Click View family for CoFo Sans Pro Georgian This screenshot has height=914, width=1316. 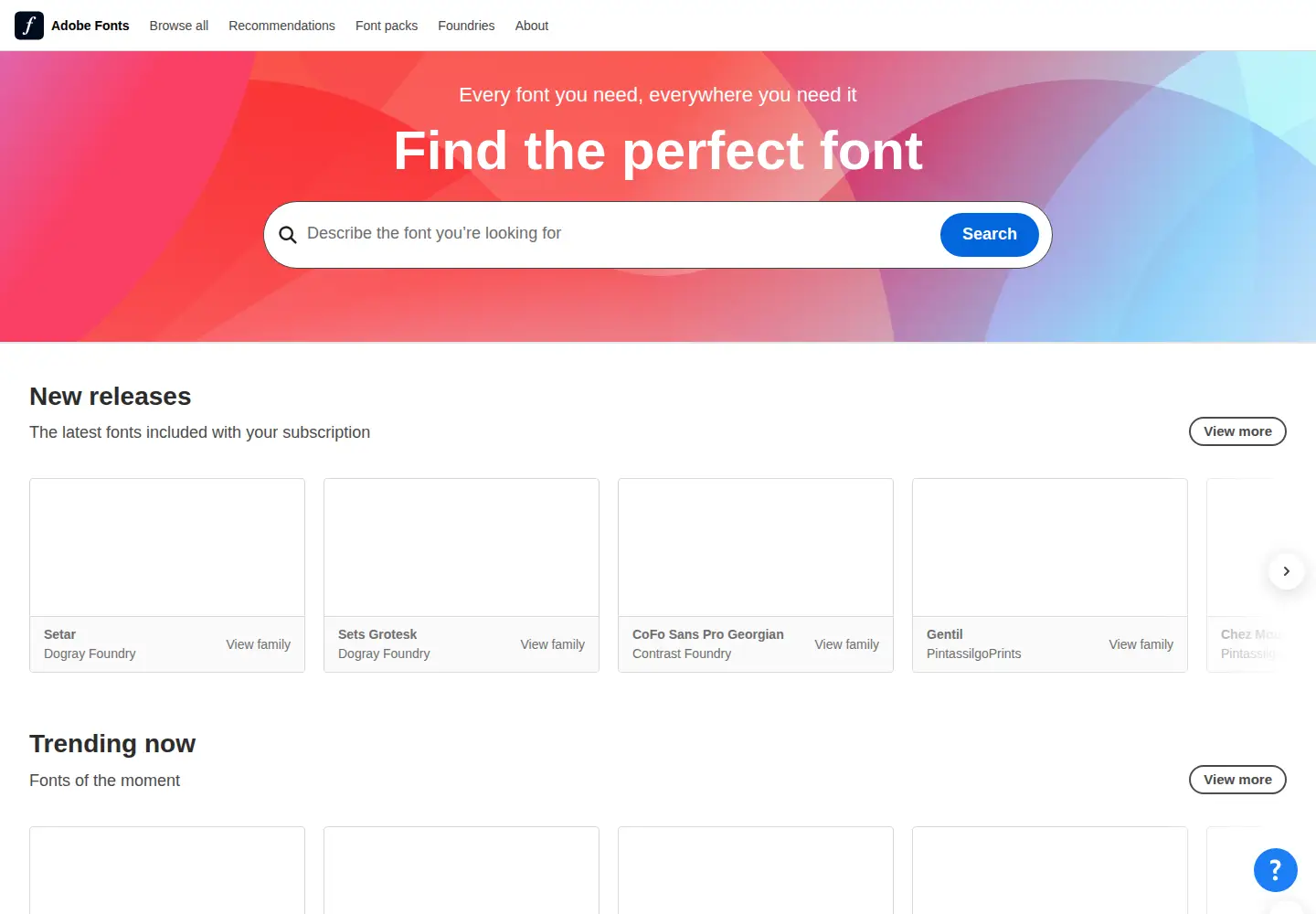click(x=847, y=644)
